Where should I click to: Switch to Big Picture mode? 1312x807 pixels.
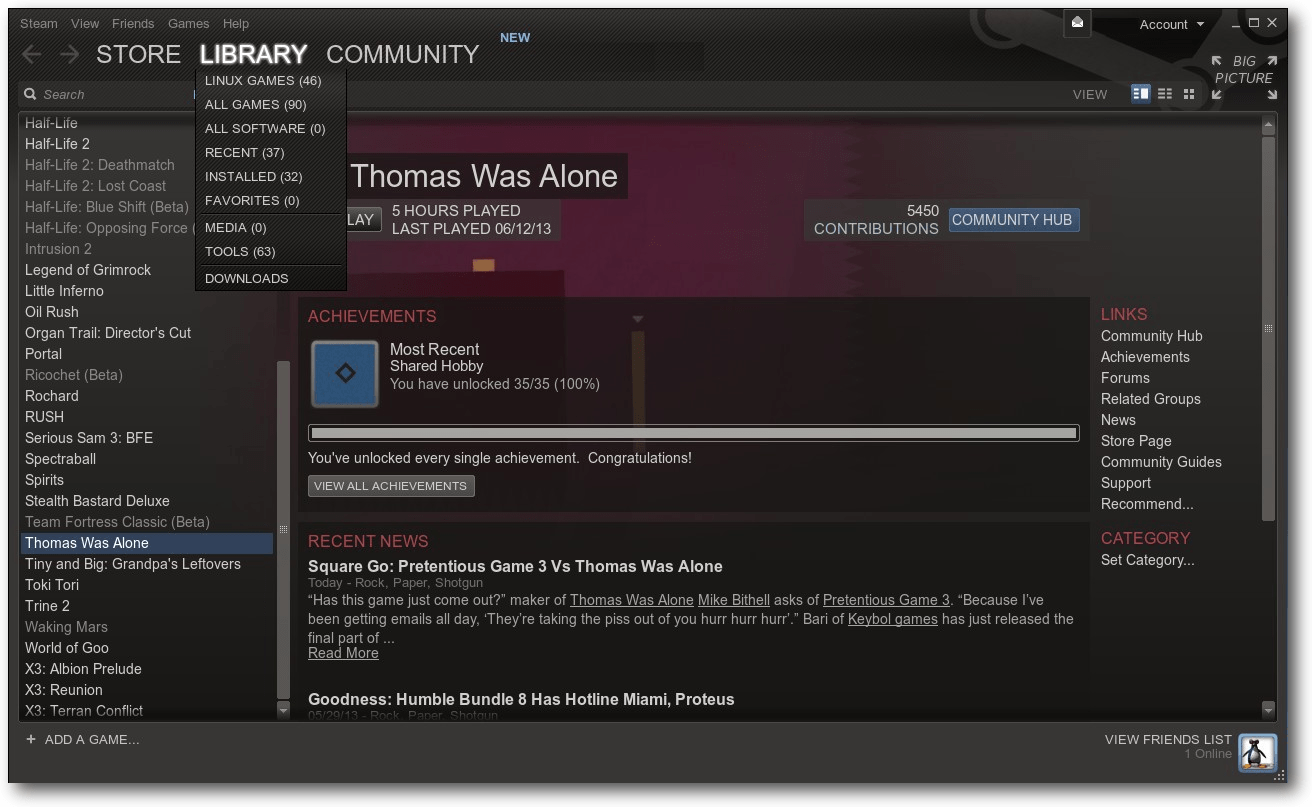coord(1244,77)
